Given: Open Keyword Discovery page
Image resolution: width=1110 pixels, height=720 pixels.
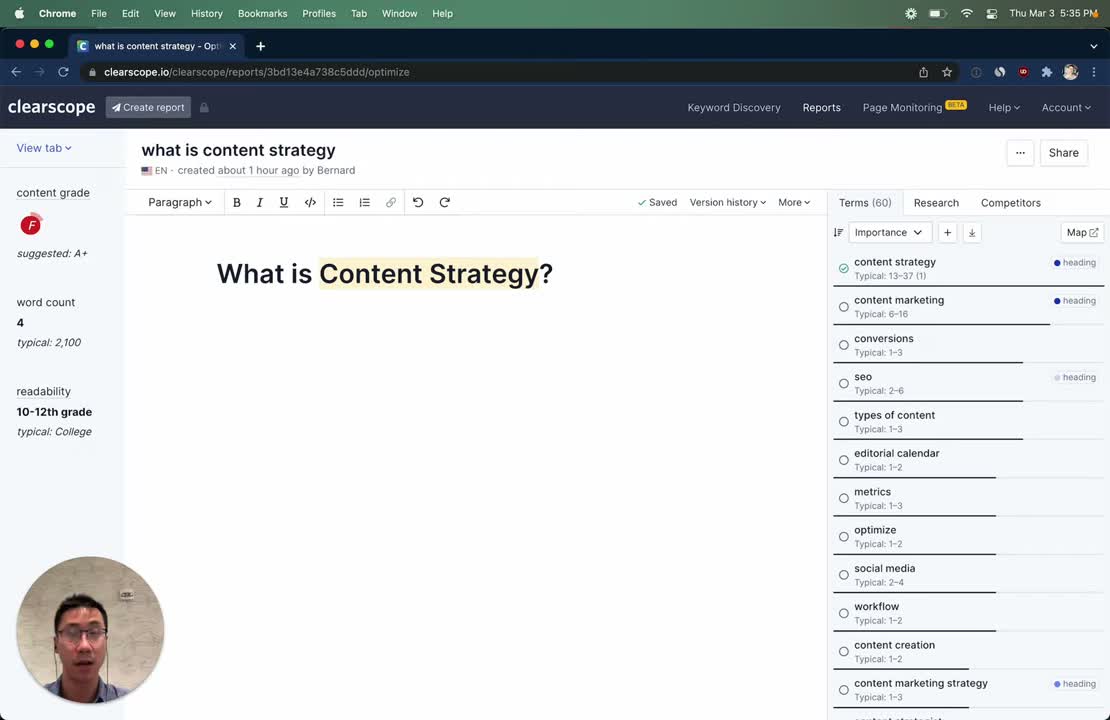Looking at the screenshot, I should point(733,108).
